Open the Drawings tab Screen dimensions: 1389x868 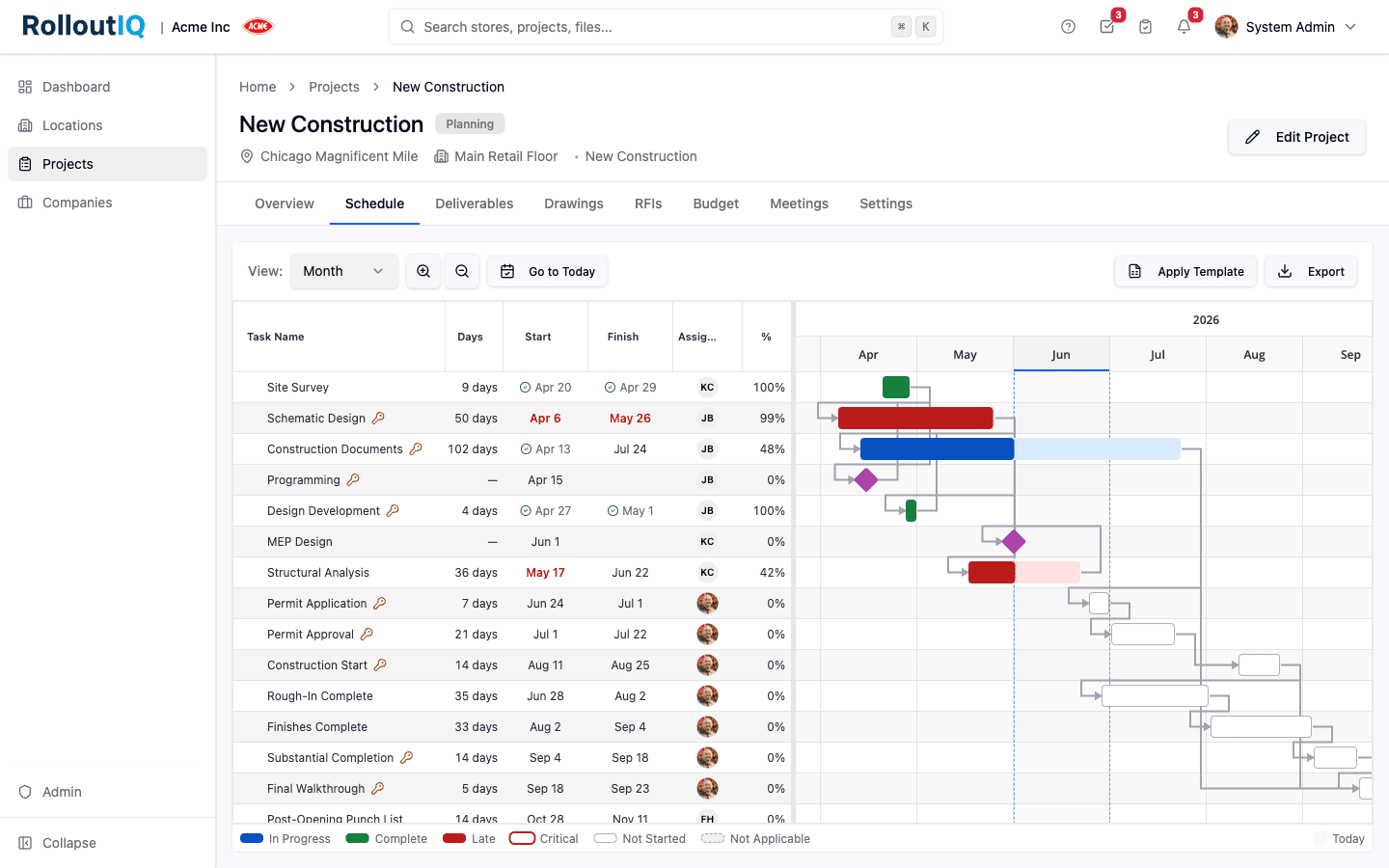click(x=574, y=203)
